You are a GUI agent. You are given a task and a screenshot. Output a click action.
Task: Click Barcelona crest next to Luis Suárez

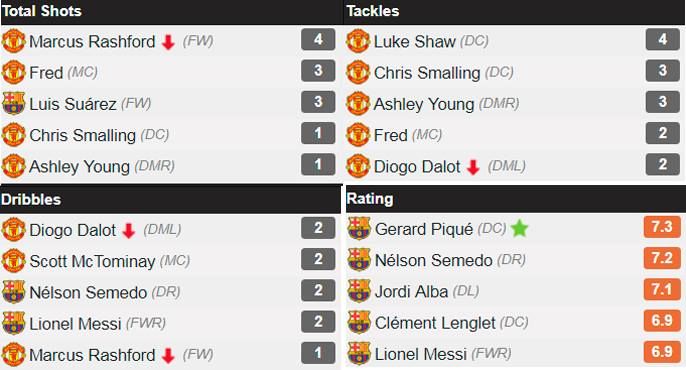[14, 104]
